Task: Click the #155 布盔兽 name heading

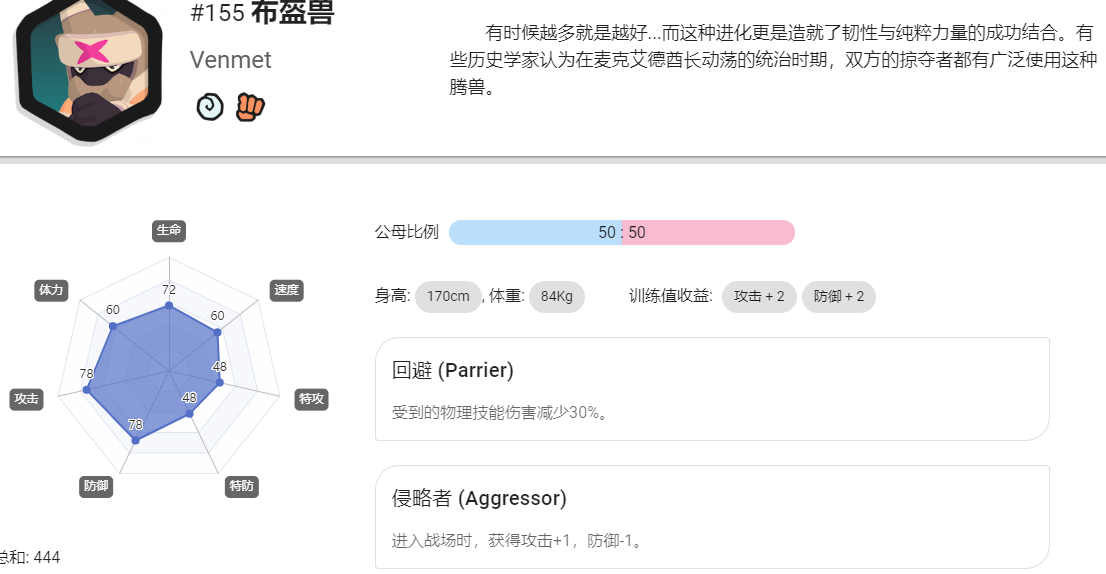Action: 262,13
